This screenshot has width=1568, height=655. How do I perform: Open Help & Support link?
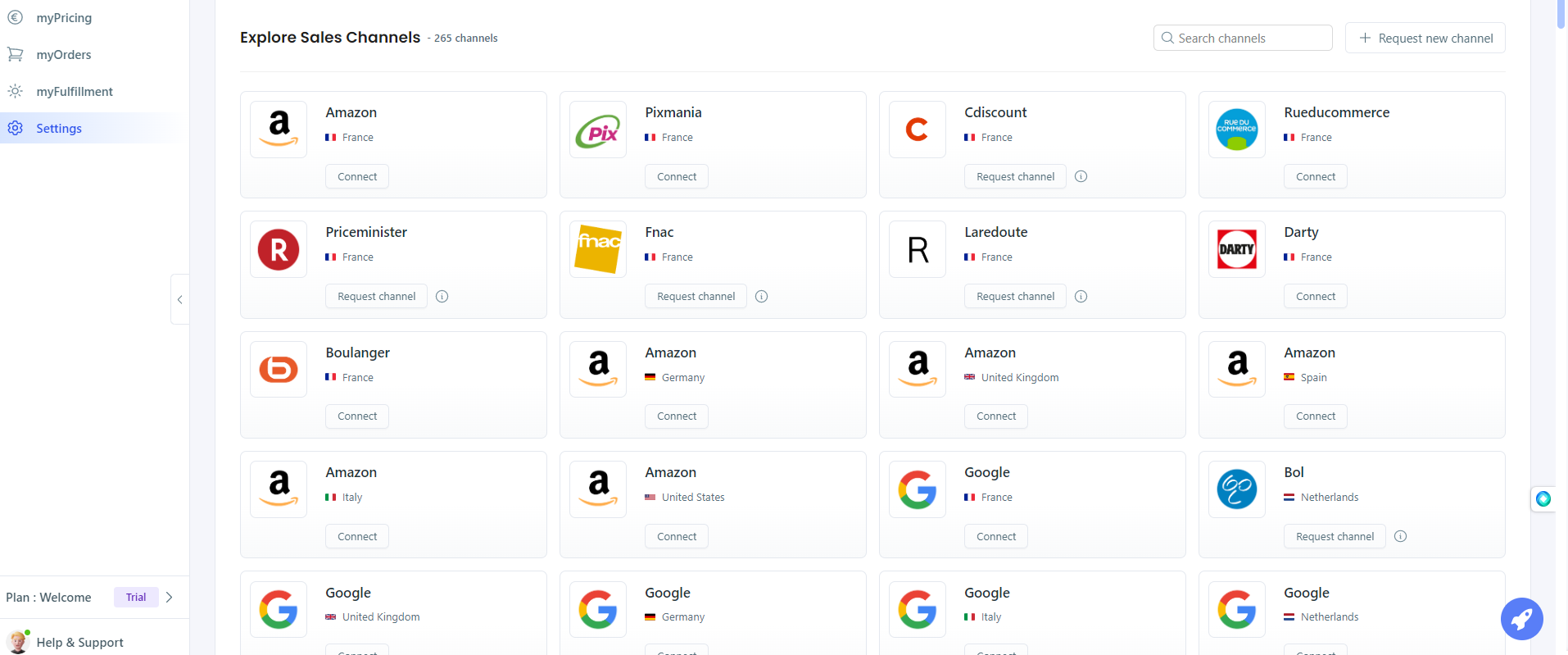coord(79,642)
